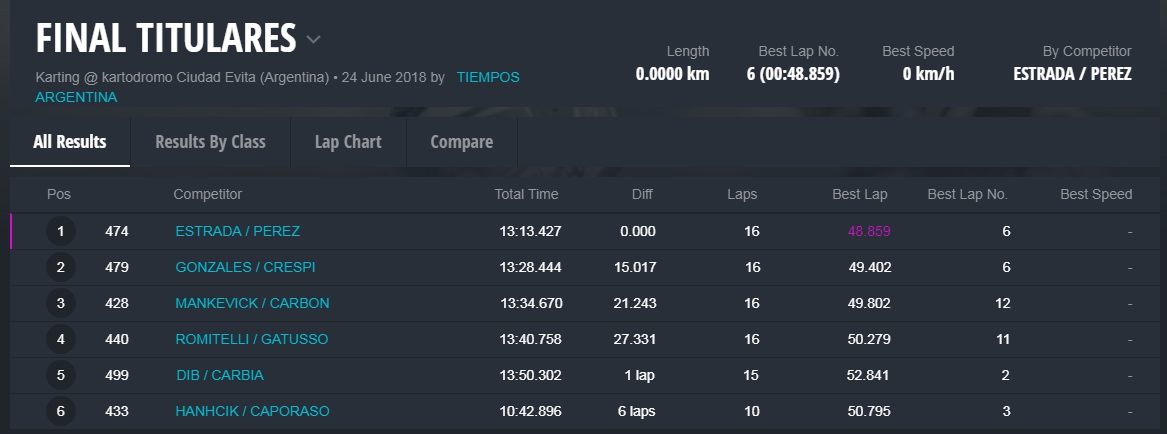Click the position 1 circle badge
This screenshot has height=434, width=1167.
pos(61,232)
